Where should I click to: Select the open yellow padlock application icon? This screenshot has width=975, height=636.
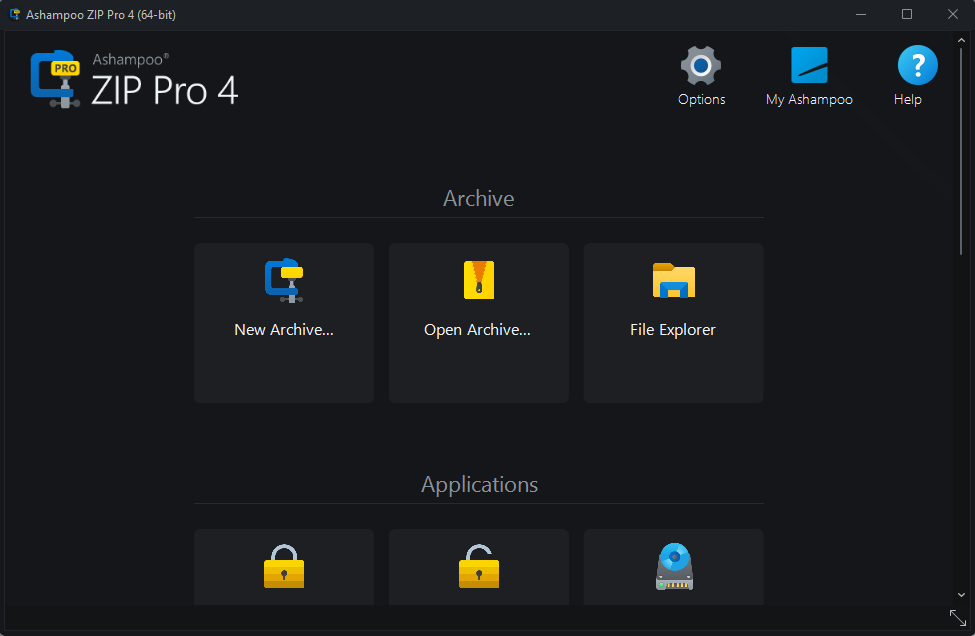click(x=479, y=566)
